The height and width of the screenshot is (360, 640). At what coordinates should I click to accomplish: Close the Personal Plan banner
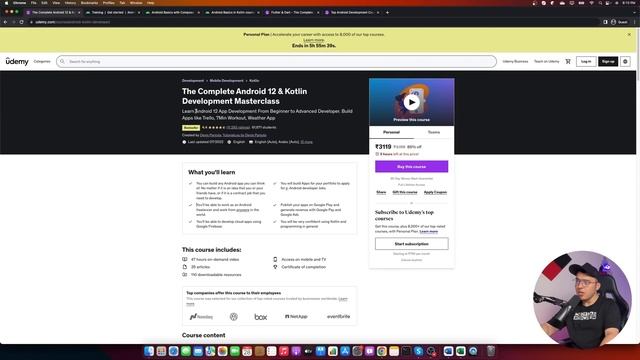coord(629,35)
